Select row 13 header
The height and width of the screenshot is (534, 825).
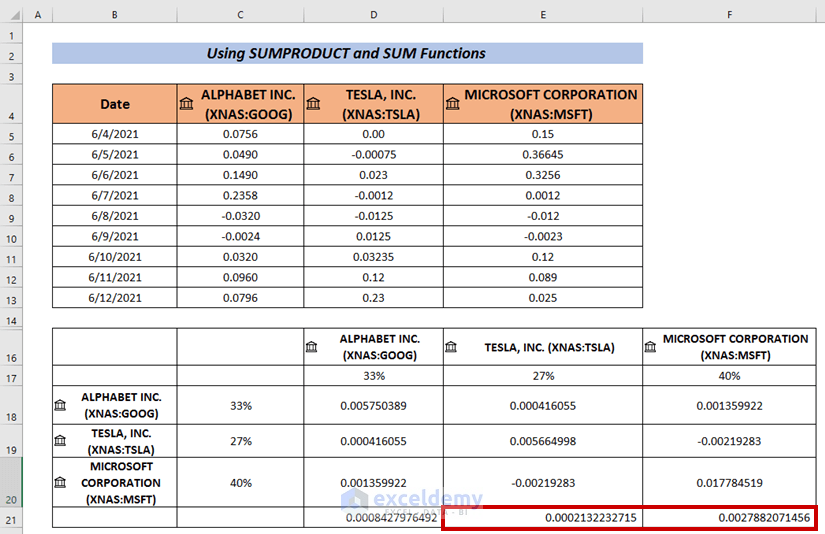click(11, 298)
